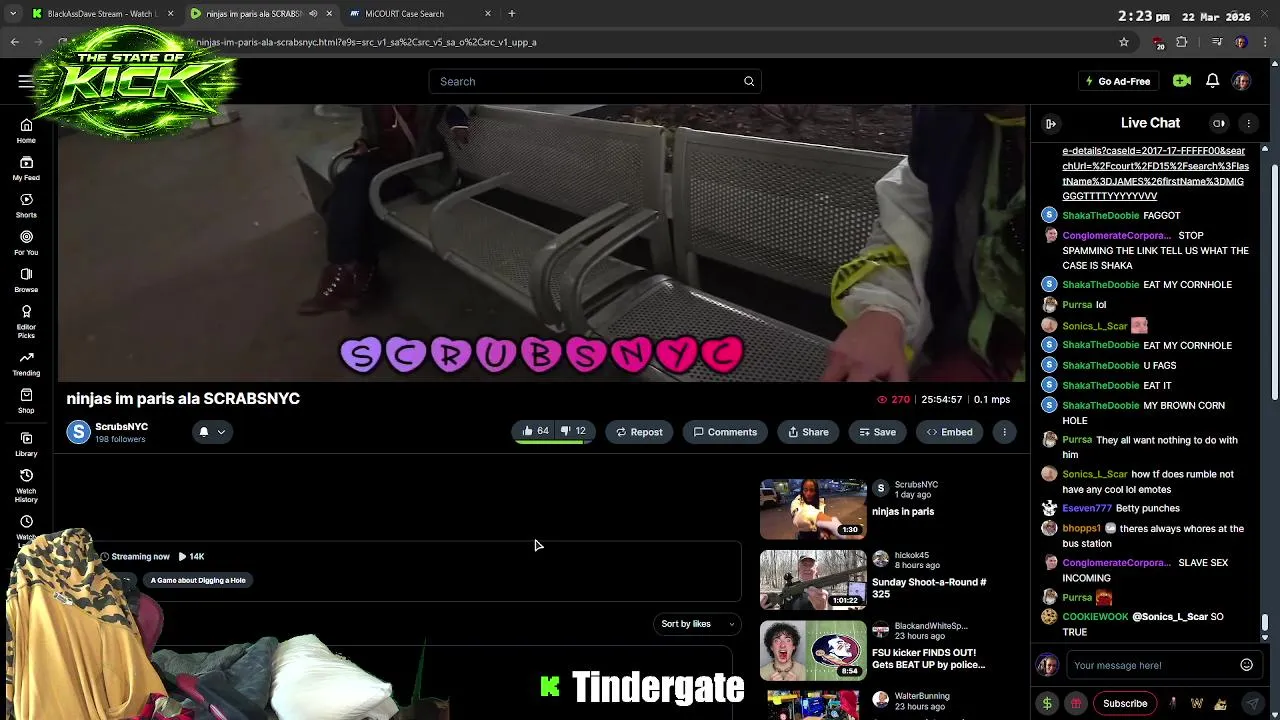
Task: Open Trending in sidebar
Action: pyautogui.click(x=26, y=364)
